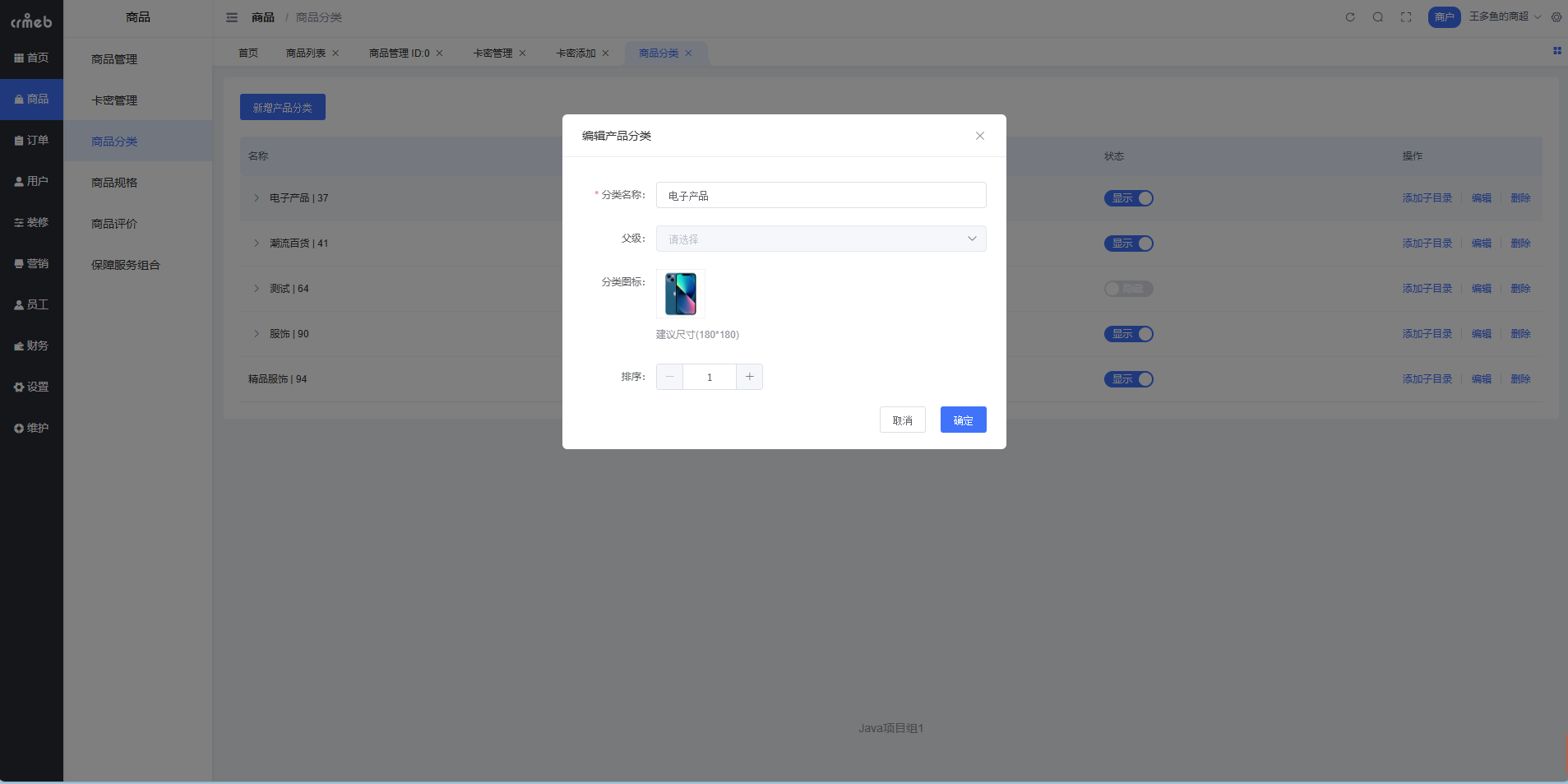
Task: Click the settings gear icon top right
Action: [1556, 17]
